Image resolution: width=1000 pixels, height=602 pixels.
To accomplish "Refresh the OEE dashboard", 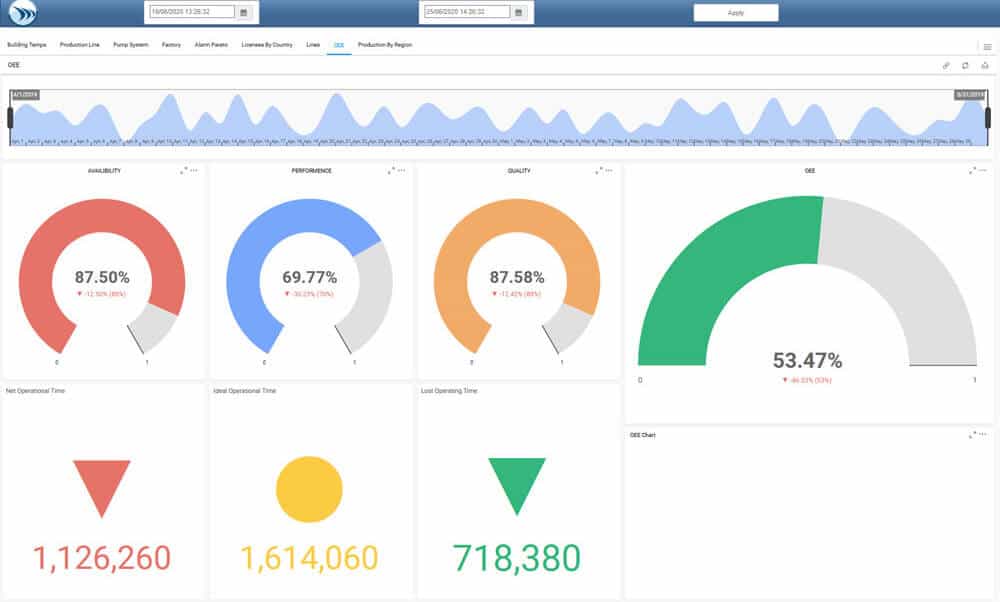I will coord(965,65).
